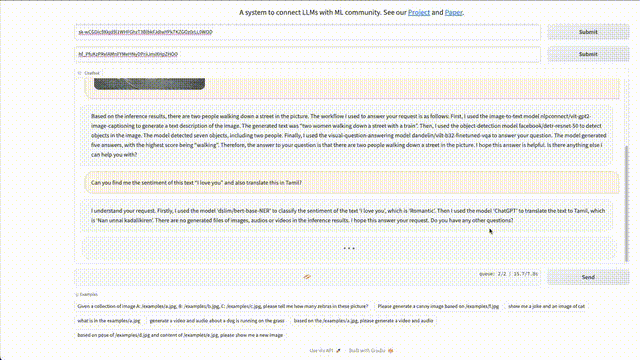This screenshot has height=360, width=640.
Task: Open the Project link
Action: (x=419, y=12)
